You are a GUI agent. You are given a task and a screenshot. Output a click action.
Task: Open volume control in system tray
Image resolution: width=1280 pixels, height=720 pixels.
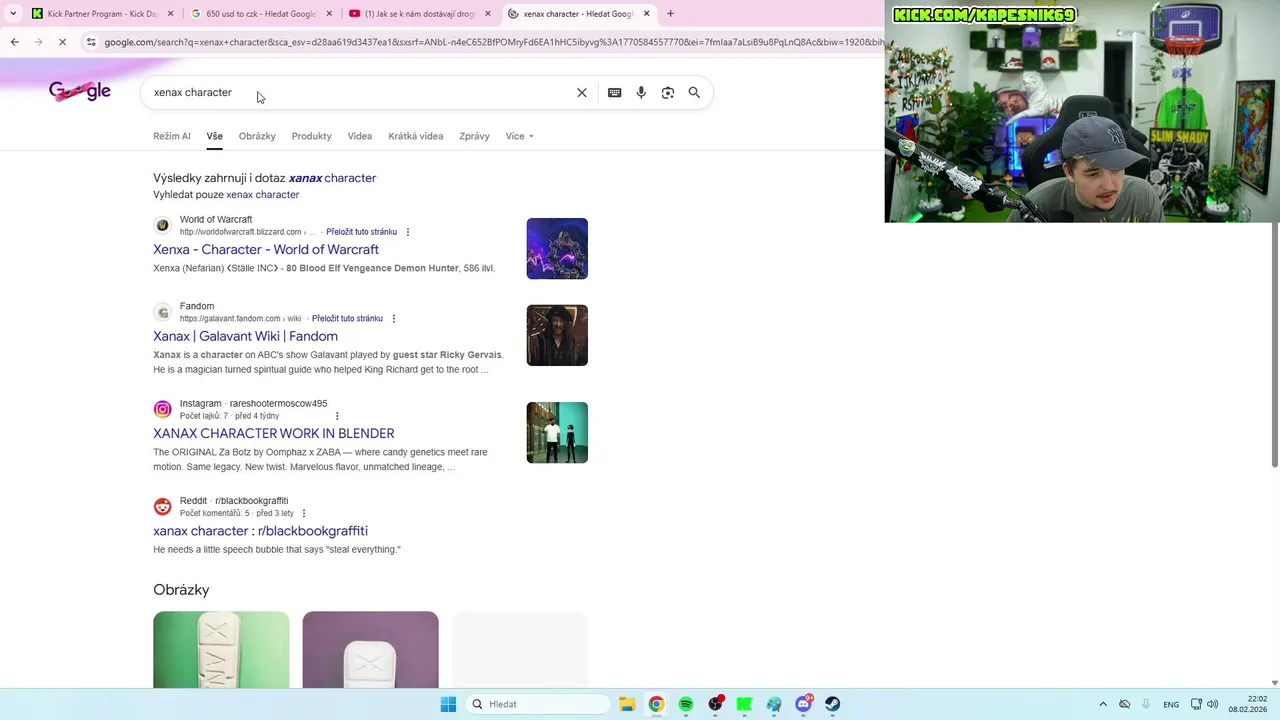(x=1212, y=704)
